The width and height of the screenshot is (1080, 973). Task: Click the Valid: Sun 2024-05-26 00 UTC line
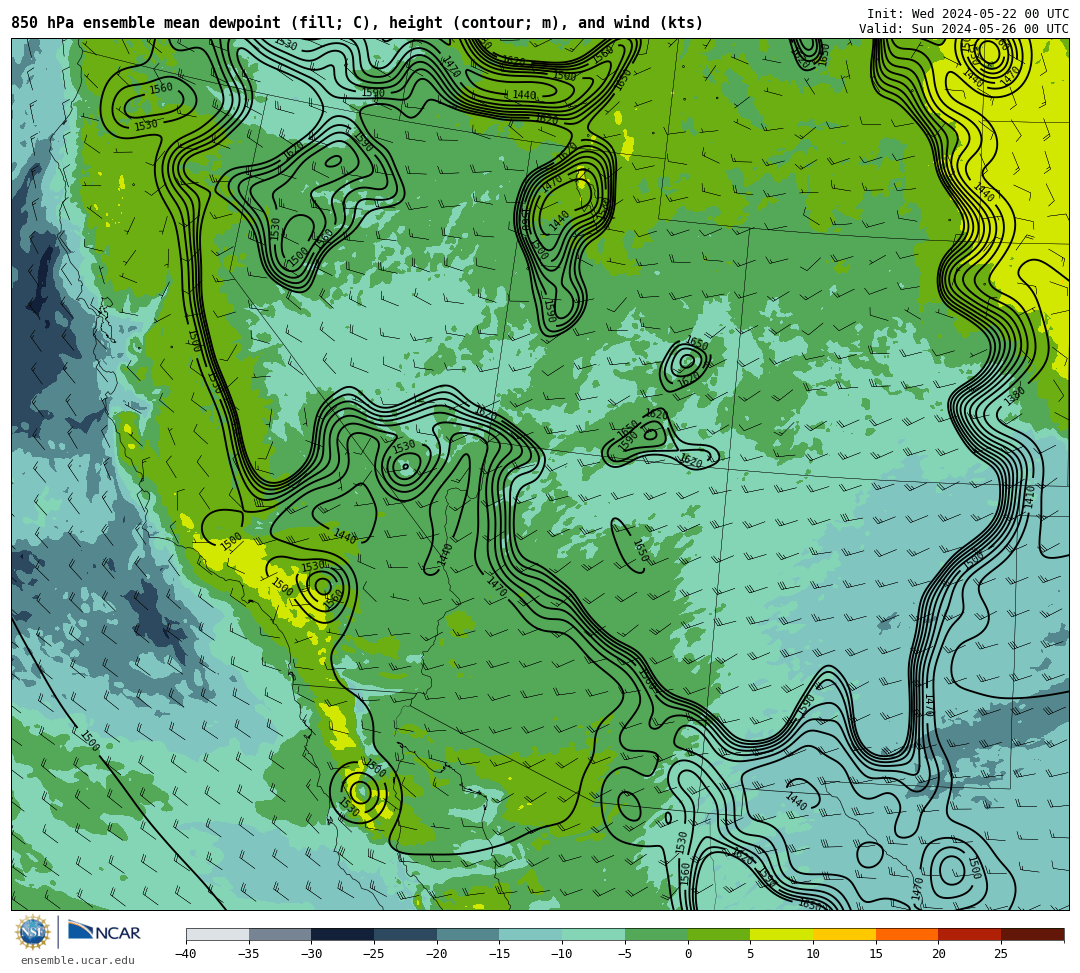964,29
